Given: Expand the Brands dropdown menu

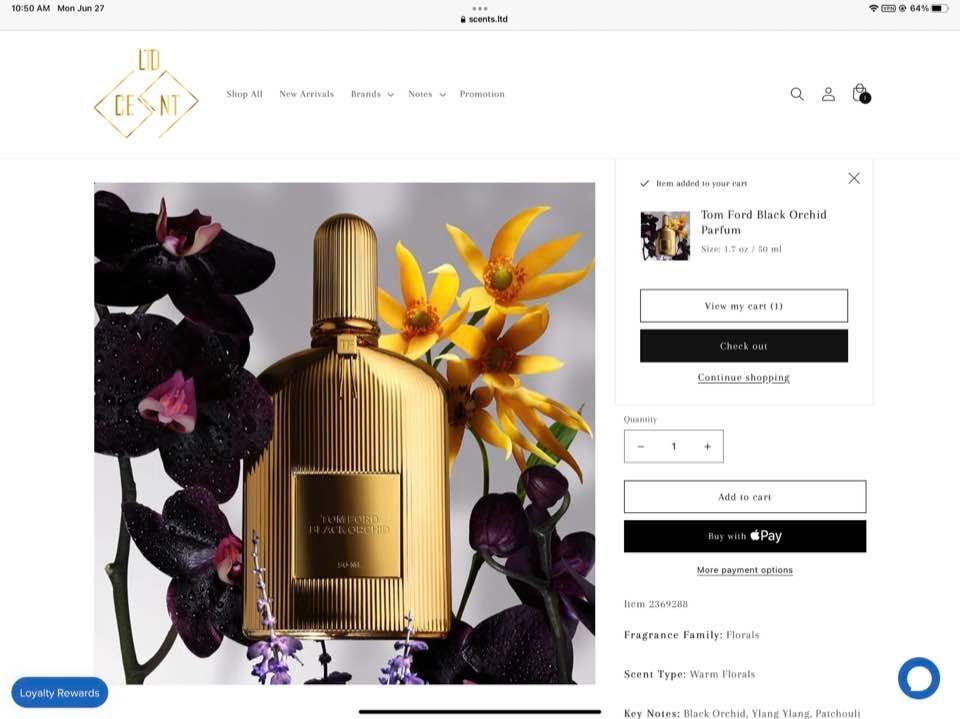Looking at the screenshot, I should (372, 94).
